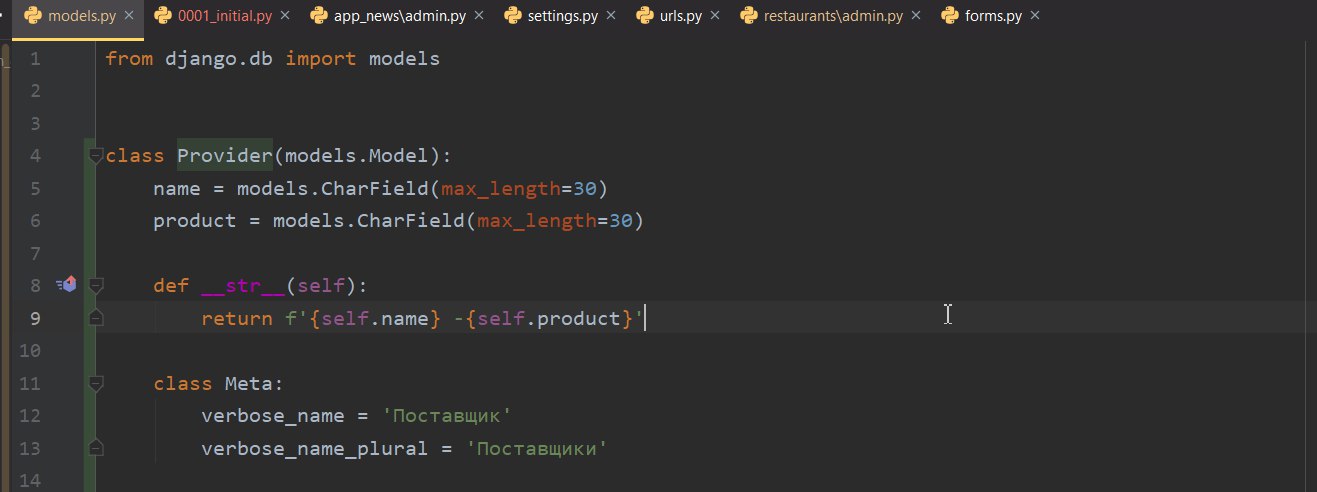Viewport: 1317px width, 492px height.
Task: Click the Python file icon on 0001_initial.py tab
Action: tap(163, 16)
